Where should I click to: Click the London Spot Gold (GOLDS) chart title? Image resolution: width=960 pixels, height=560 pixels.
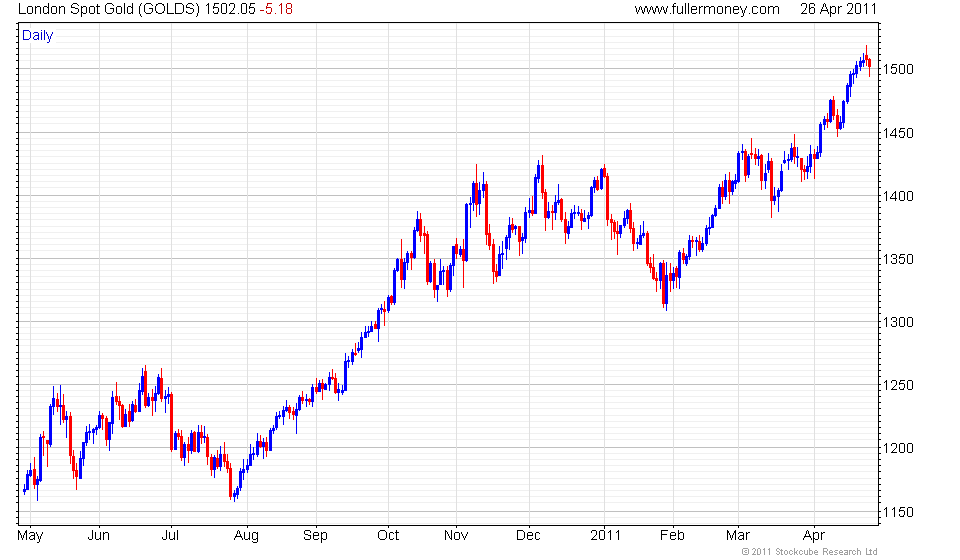pyautogui.click(x=109, y=9)
